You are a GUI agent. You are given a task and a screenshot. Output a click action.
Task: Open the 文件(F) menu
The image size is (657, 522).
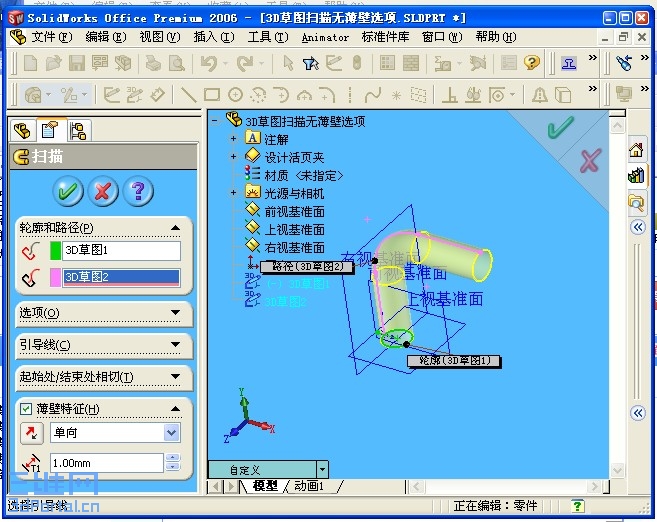pyautogui.click(x=52, y=37)
